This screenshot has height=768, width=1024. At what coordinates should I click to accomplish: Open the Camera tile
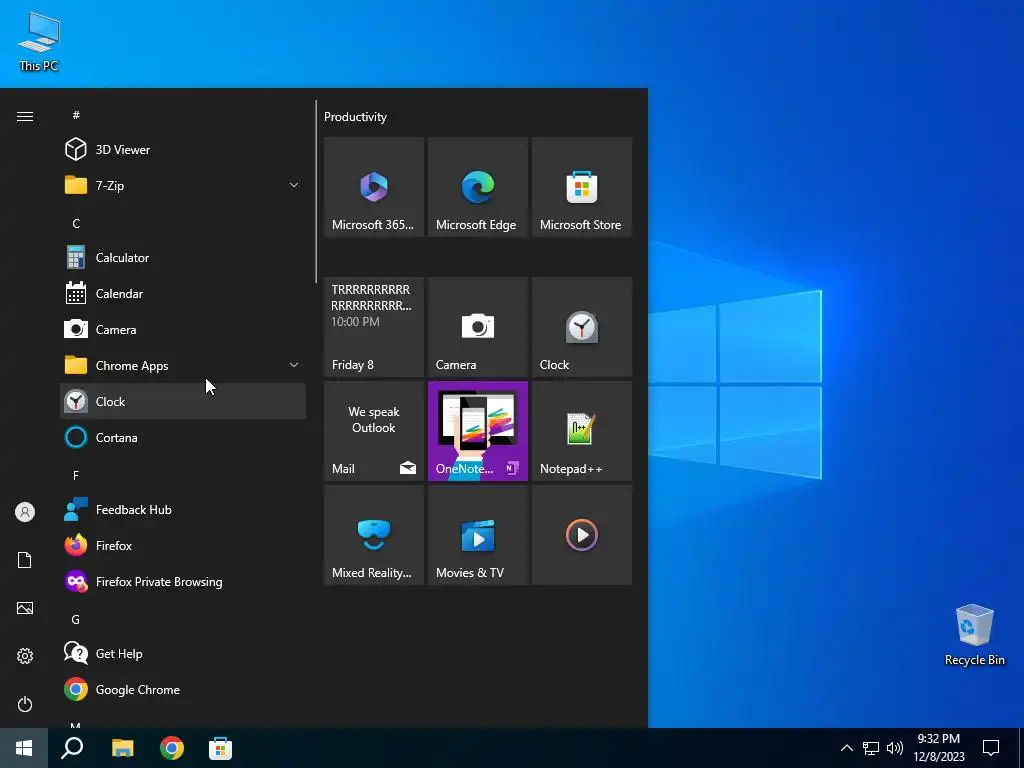tap(477, 327)
